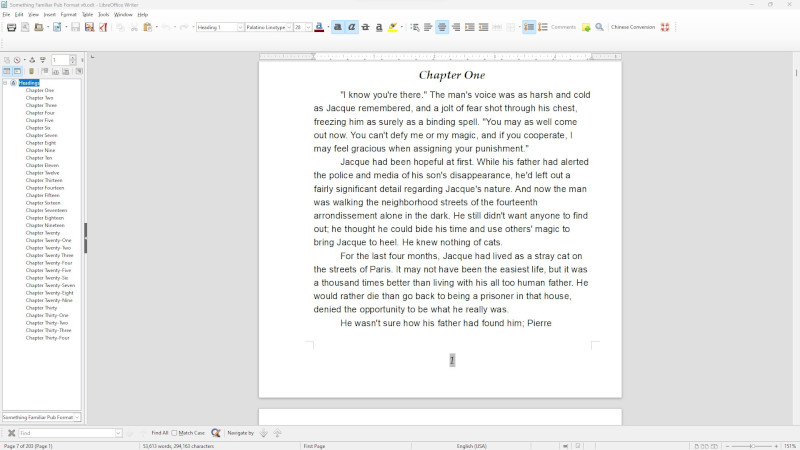The height and width of the screenshot is (450, 800).
Task: Open the Find text history dropdown
Action: pyautogui.click(x=118, y=433)
